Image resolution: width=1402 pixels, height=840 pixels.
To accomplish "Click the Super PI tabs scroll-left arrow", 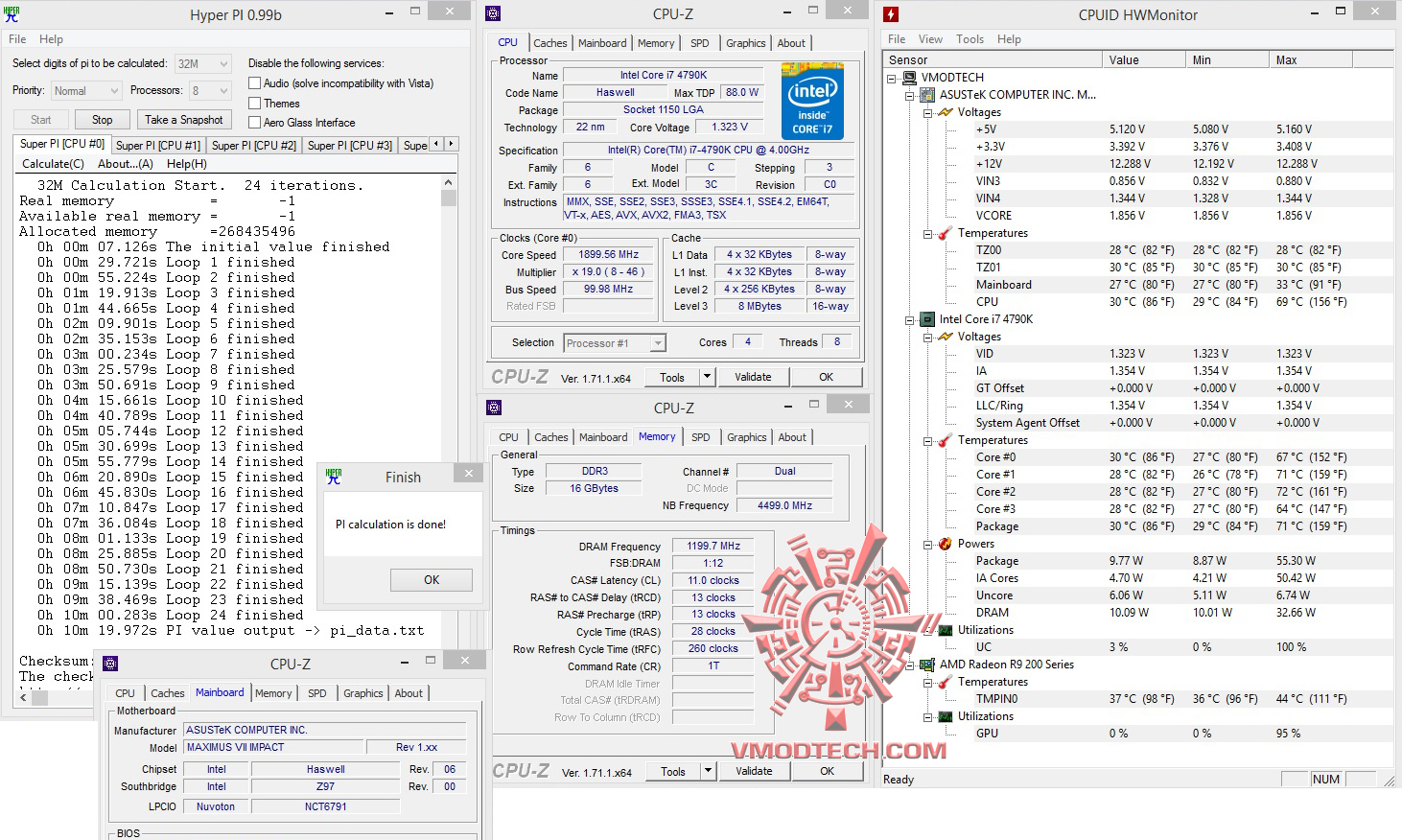I will click(x=437, y=144).
